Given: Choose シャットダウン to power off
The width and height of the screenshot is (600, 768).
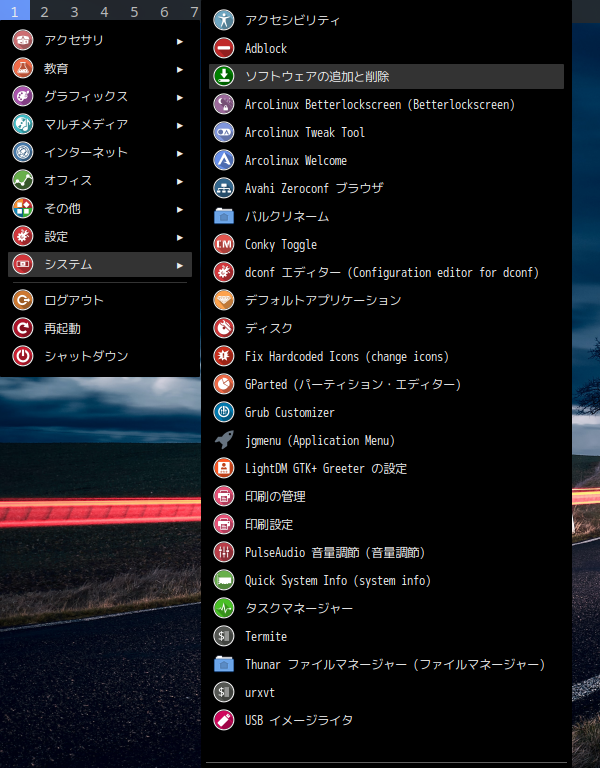Looking at the screenshot, I should click(100, 356).
